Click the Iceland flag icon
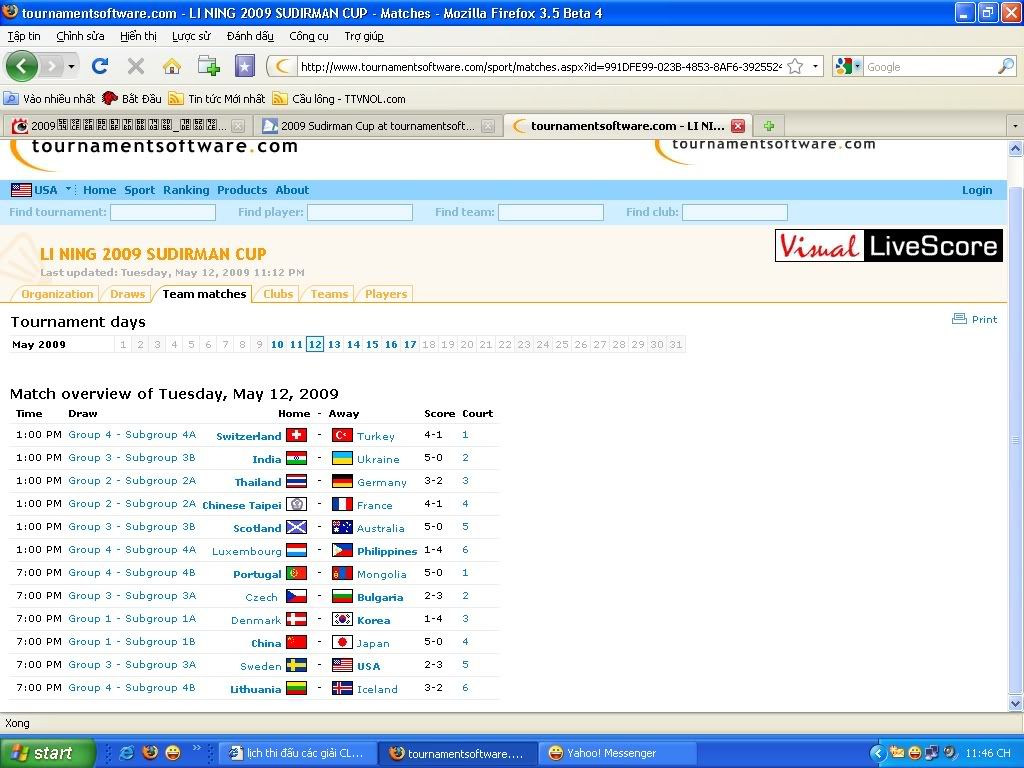1024x768 pixels. click(342, 688)
